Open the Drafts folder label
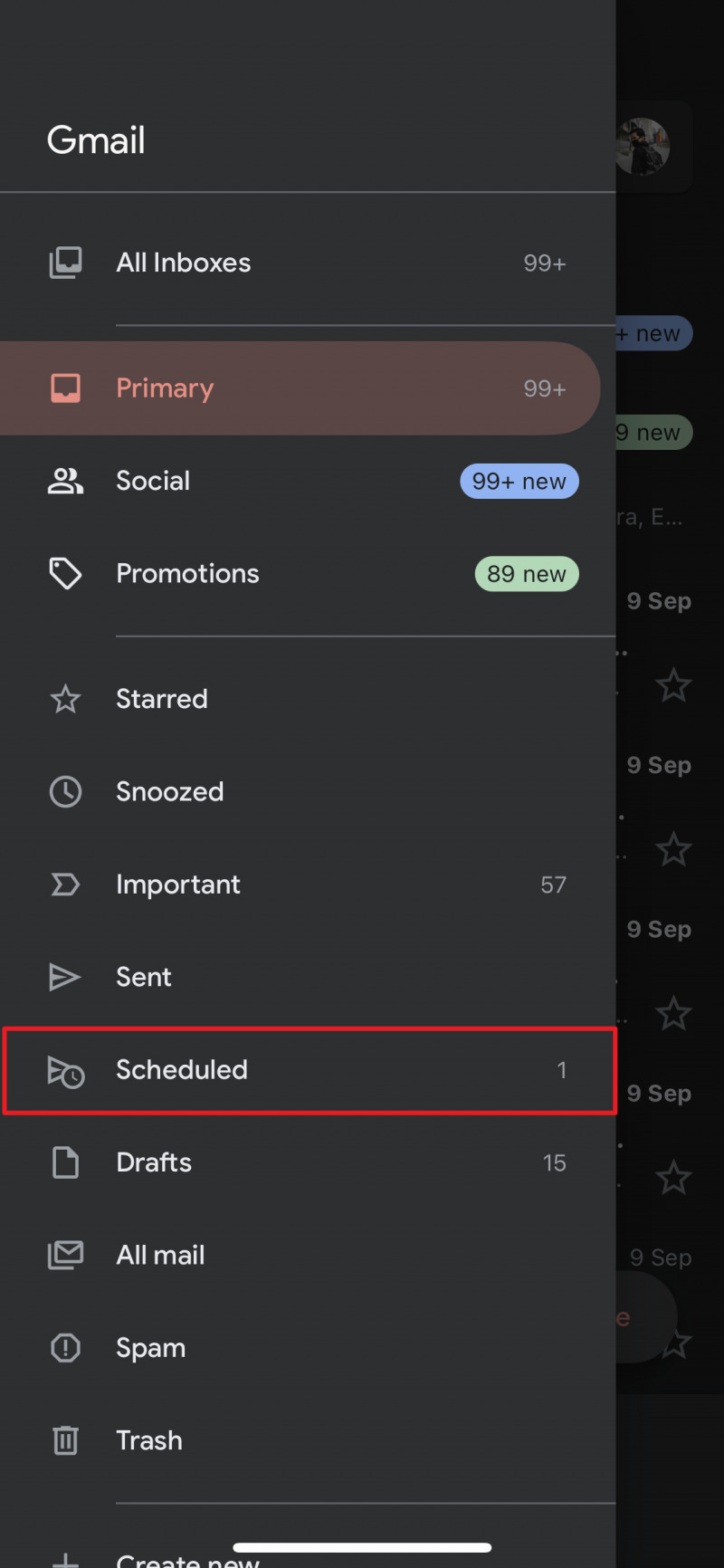 (x=154, y=1162)
